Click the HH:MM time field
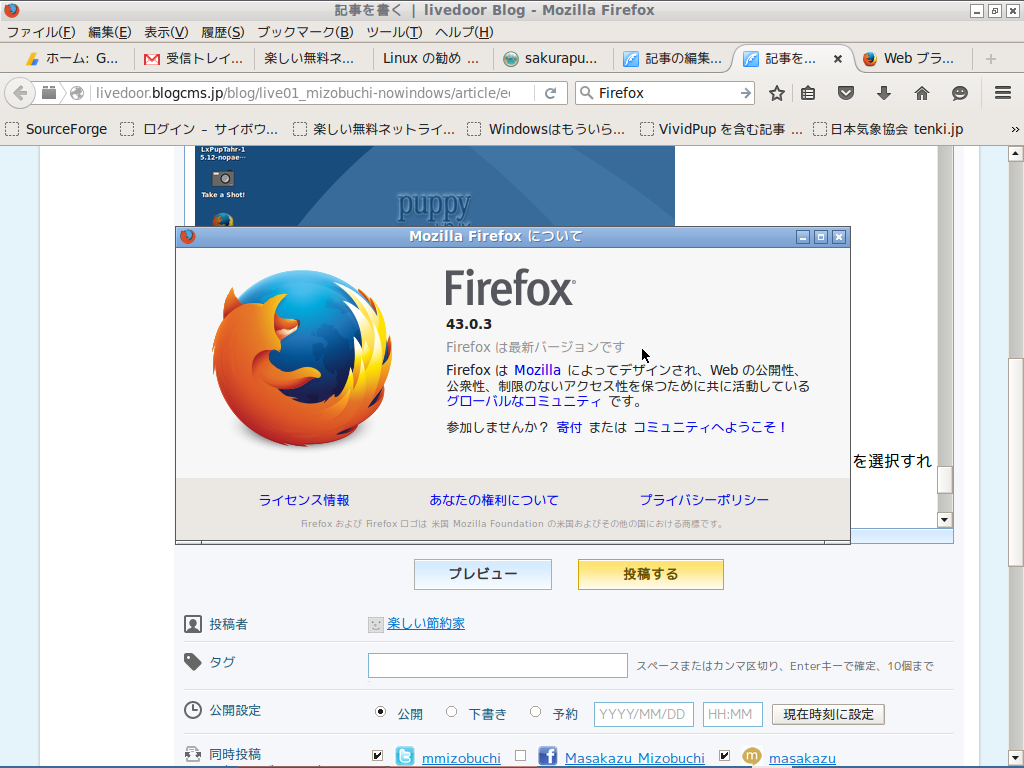The width and height of the screenshot is (1024, 768). coord(732,714)
